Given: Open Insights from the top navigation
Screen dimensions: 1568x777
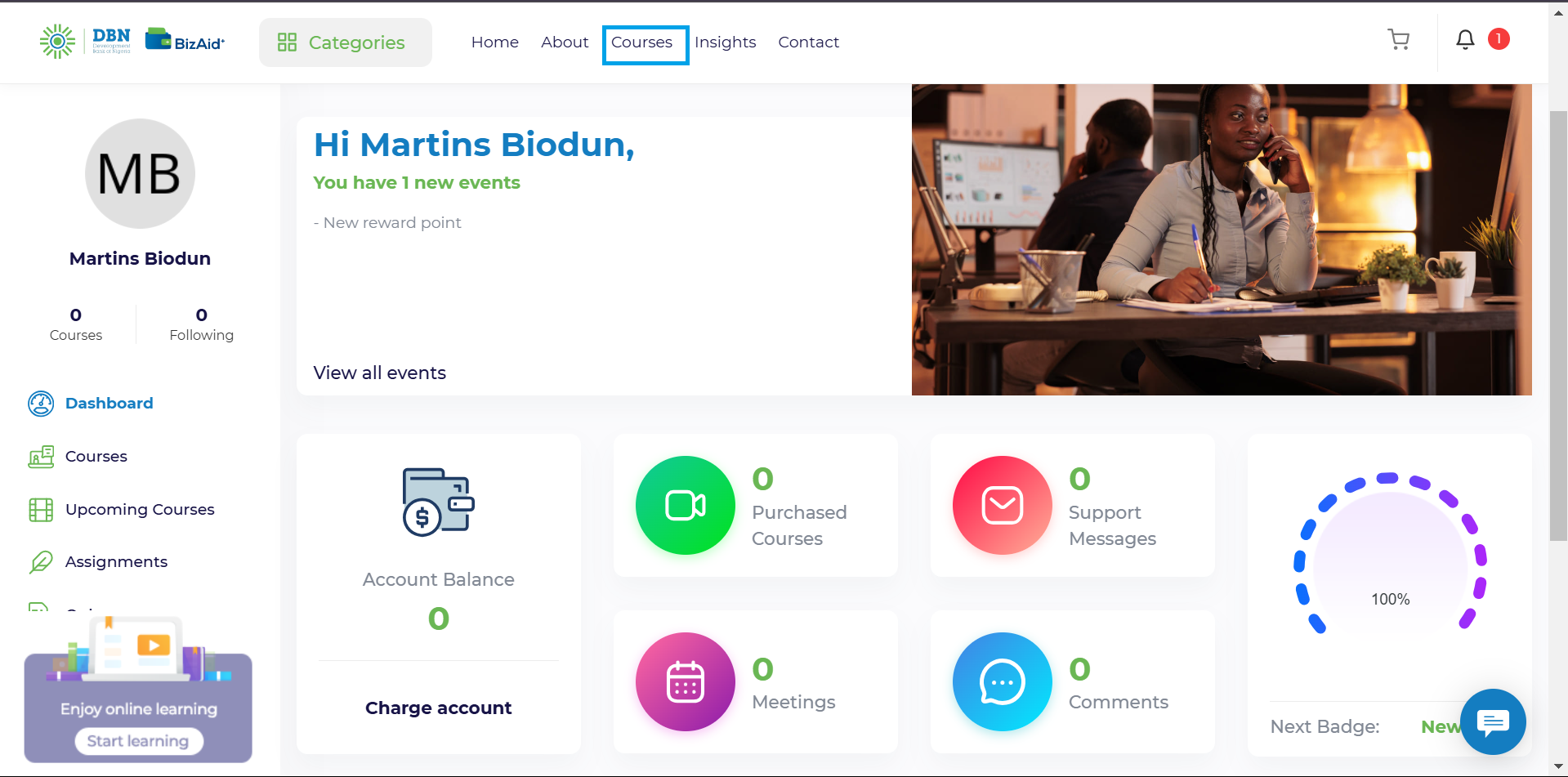Looking at the screenshot, I should click(x=726, y=42).
